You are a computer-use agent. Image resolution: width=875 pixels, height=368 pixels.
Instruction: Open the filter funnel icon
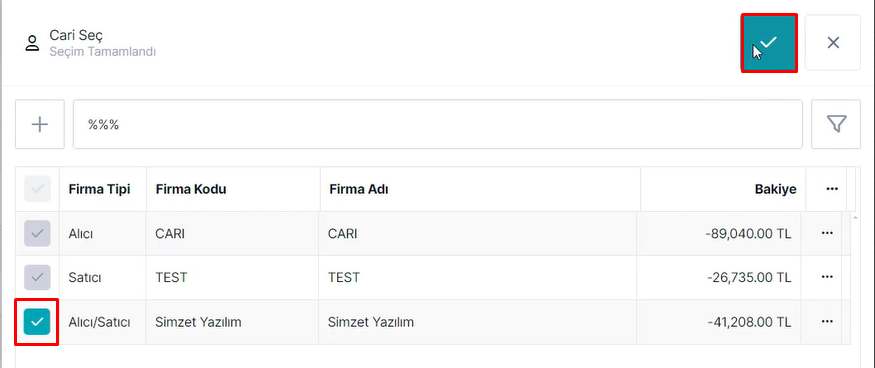pyautogui.click(x=836, y=124)
